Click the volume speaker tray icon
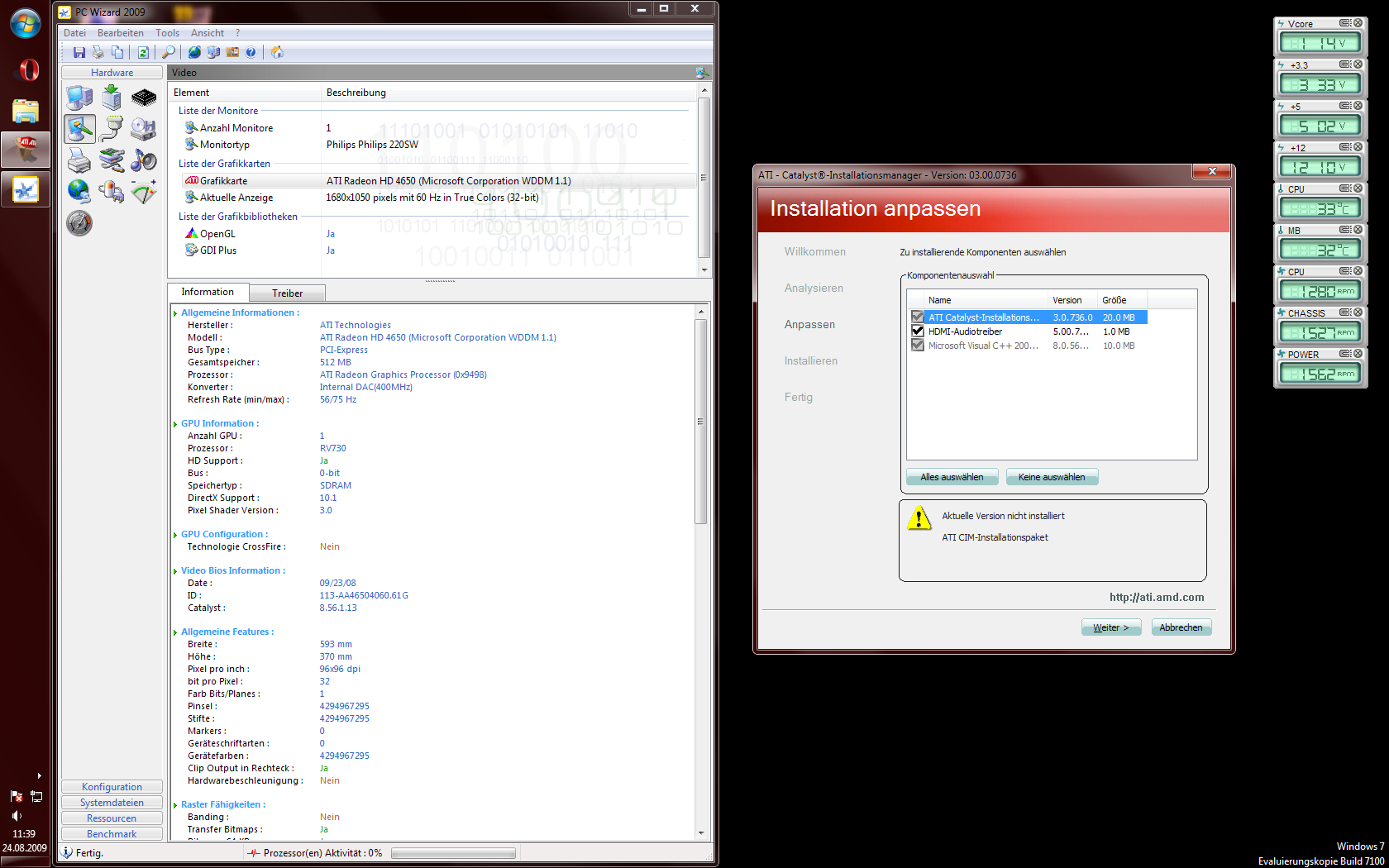 (16, 816)
